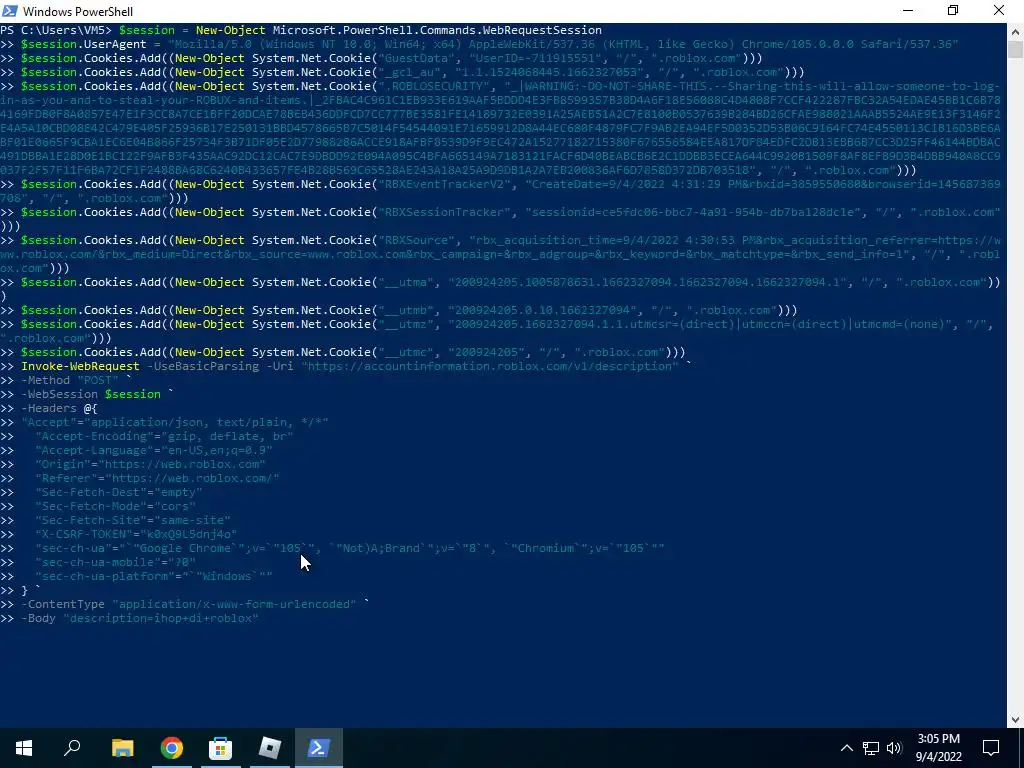
Task: Click the scrollbar down arrow
Action: [x=1015, y=720]
